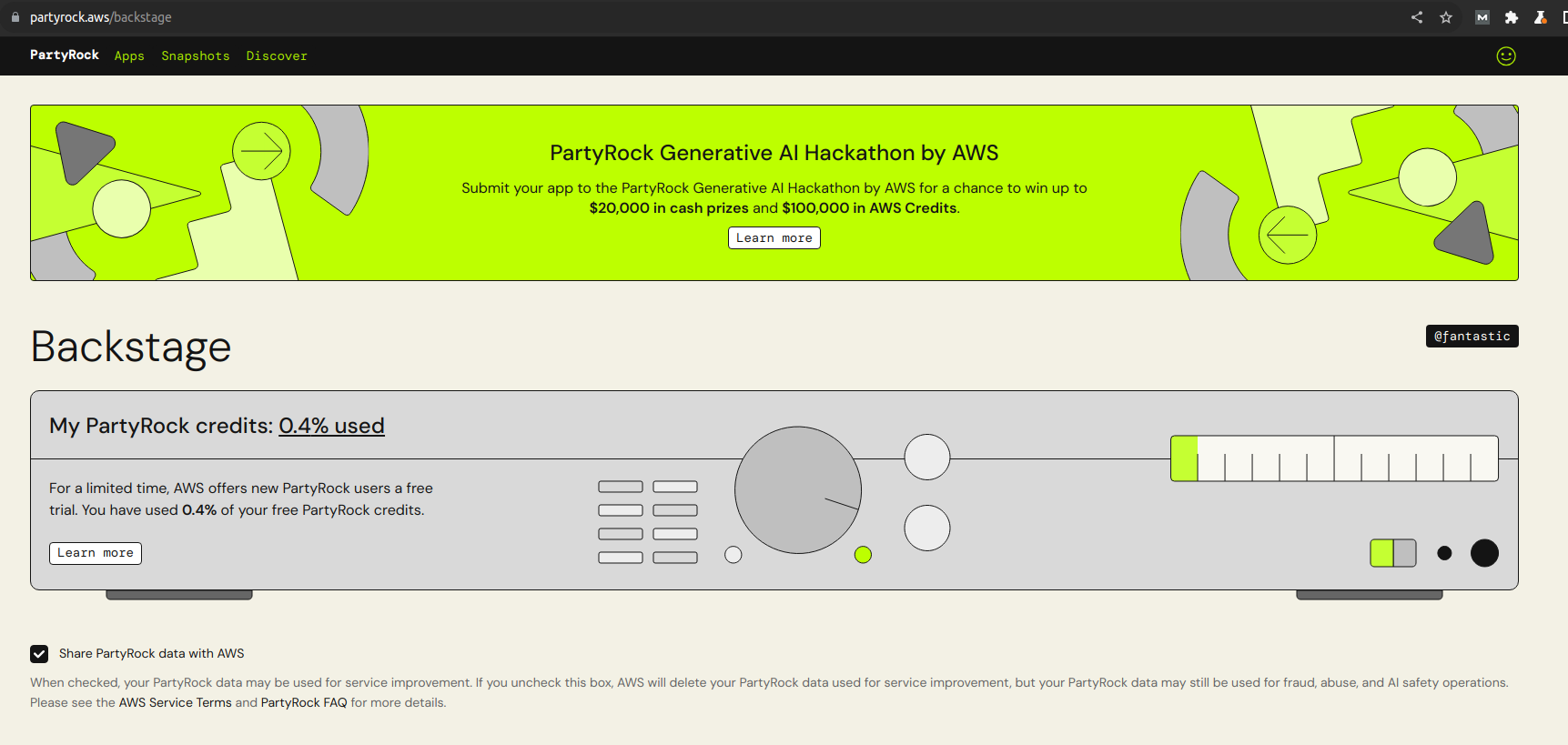The image size is (1568, 745).
Task: Click the right arrow circle in banner
Action: point(261,151)
